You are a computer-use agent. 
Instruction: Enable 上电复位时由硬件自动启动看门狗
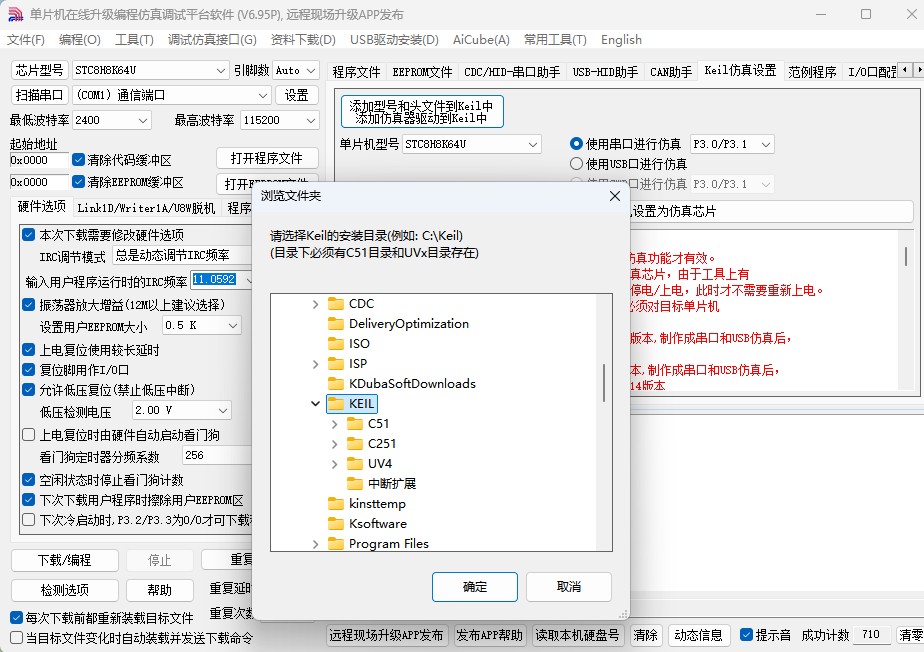(28, 435)
